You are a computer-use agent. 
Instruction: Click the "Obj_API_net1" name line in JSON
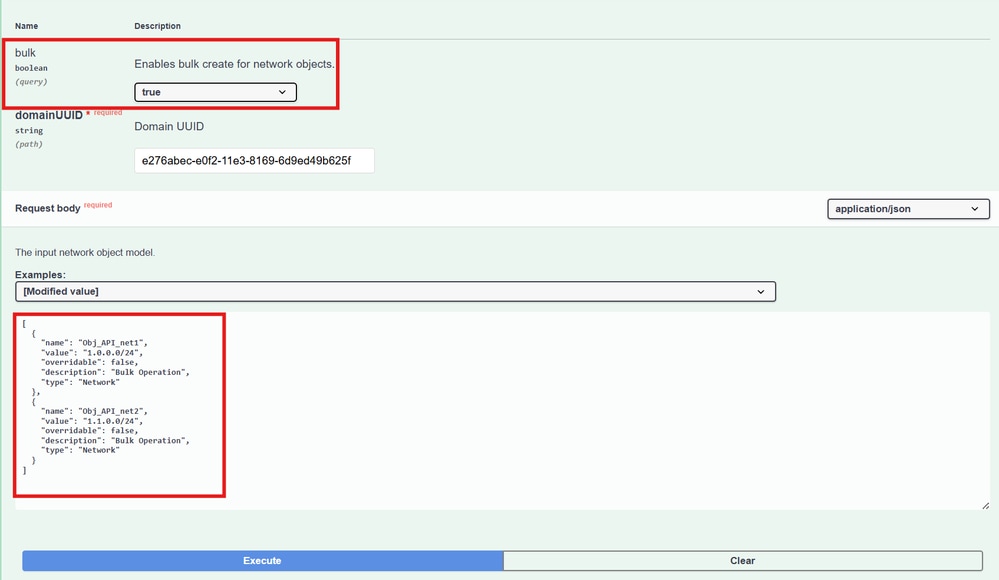point(94,343)
